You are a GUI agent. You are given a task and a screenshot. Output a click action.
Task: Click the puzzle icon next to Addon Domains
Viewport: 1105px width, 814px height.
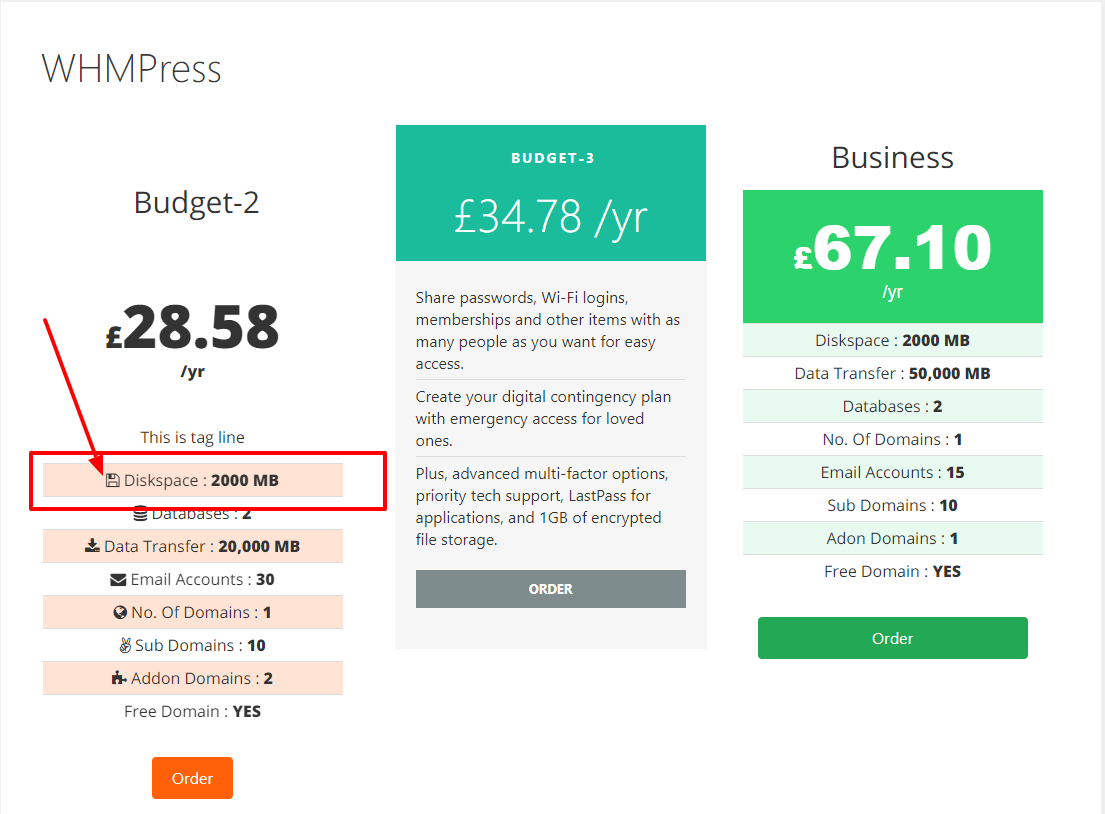coord(119,678)
